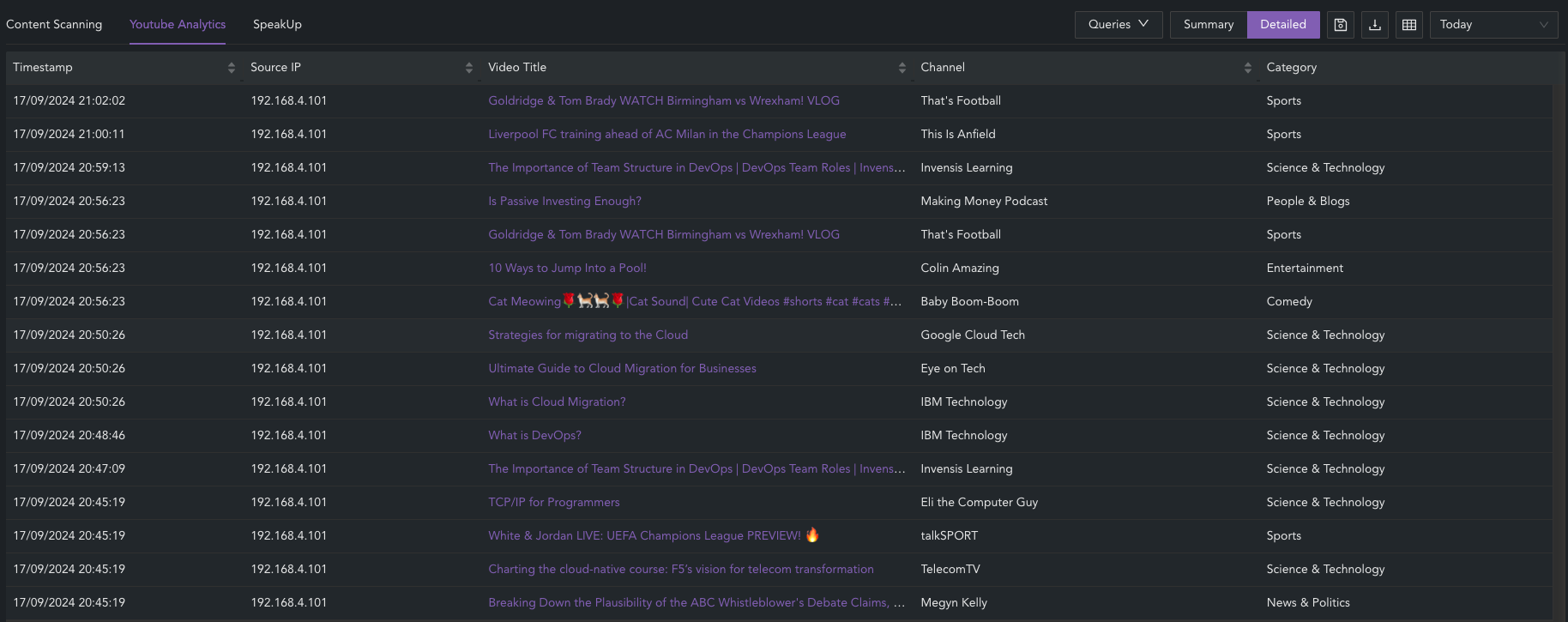
Task: Click timestamp 17/09/2024 20:59:13
Action: (x=69, y=167)
